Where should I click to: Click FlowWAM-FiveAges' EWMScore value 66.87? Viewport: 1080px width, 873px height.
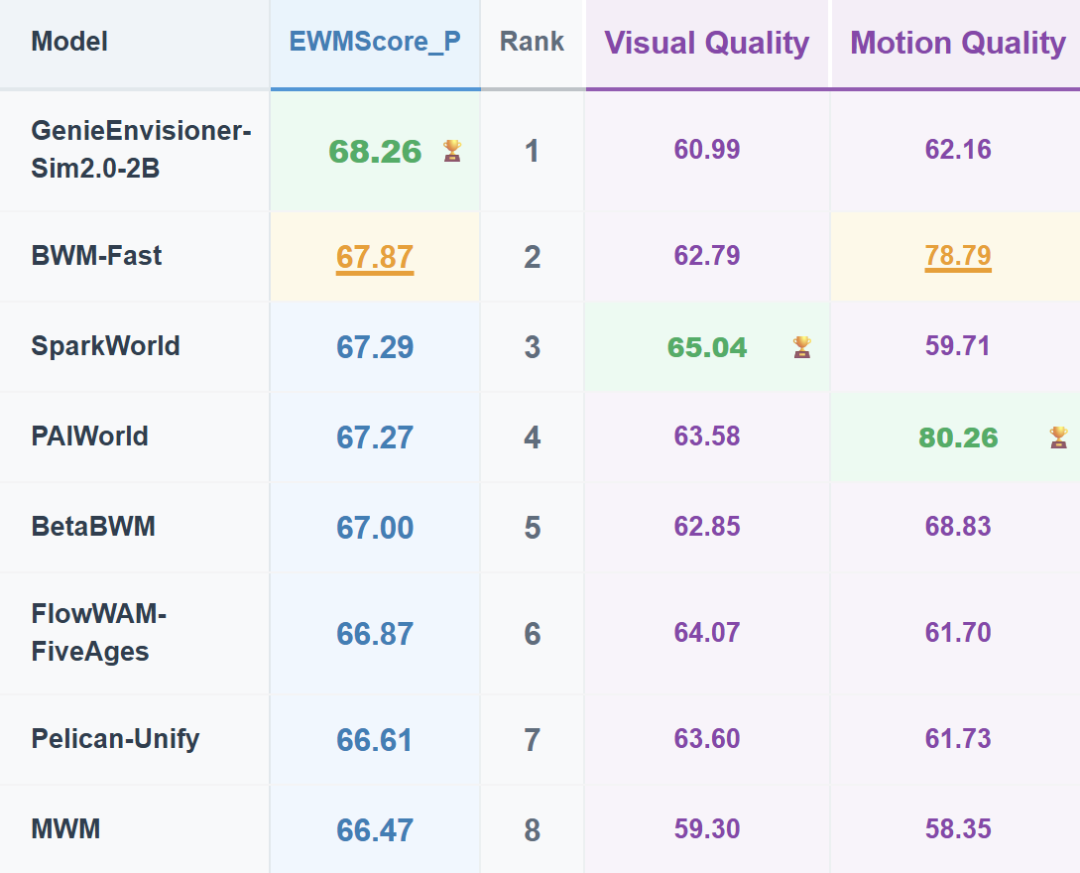click(375, 634)
